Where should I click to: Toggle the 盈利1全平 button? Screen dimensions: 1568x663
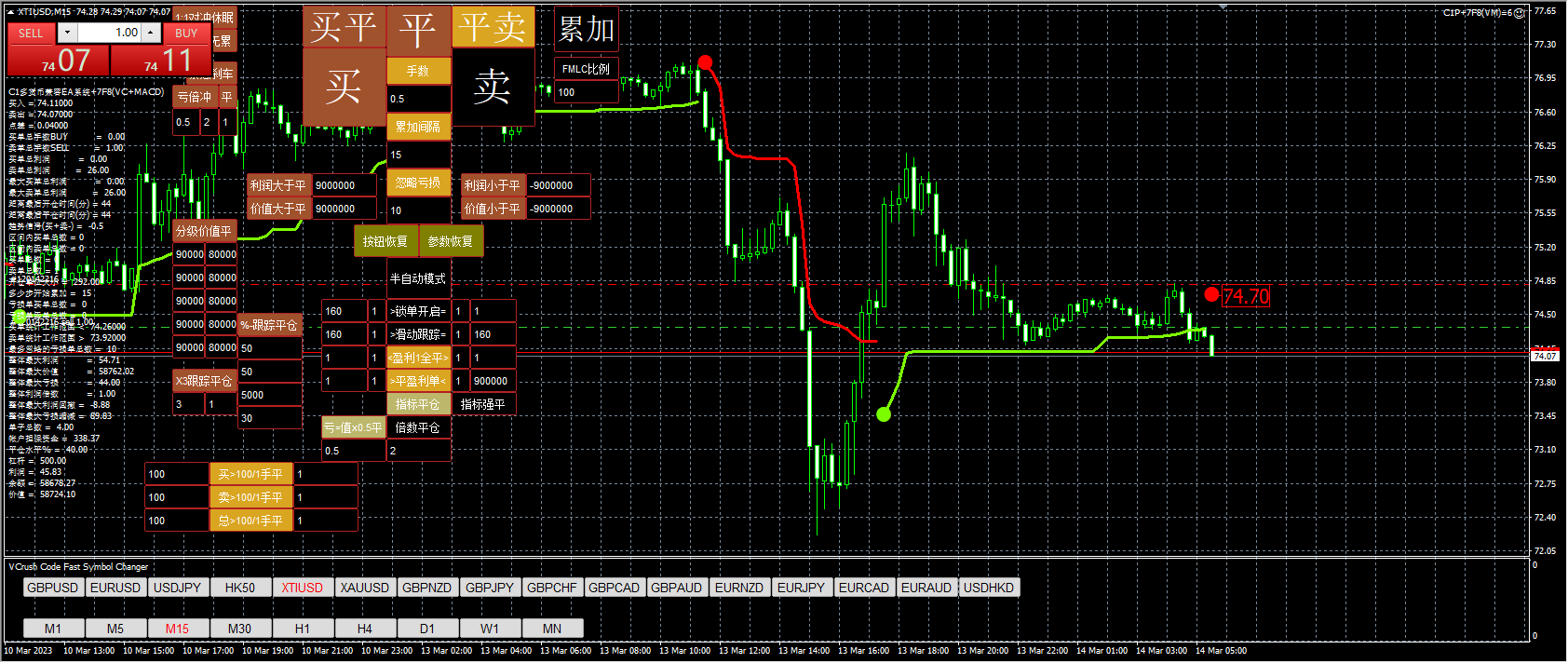[418, 358]
